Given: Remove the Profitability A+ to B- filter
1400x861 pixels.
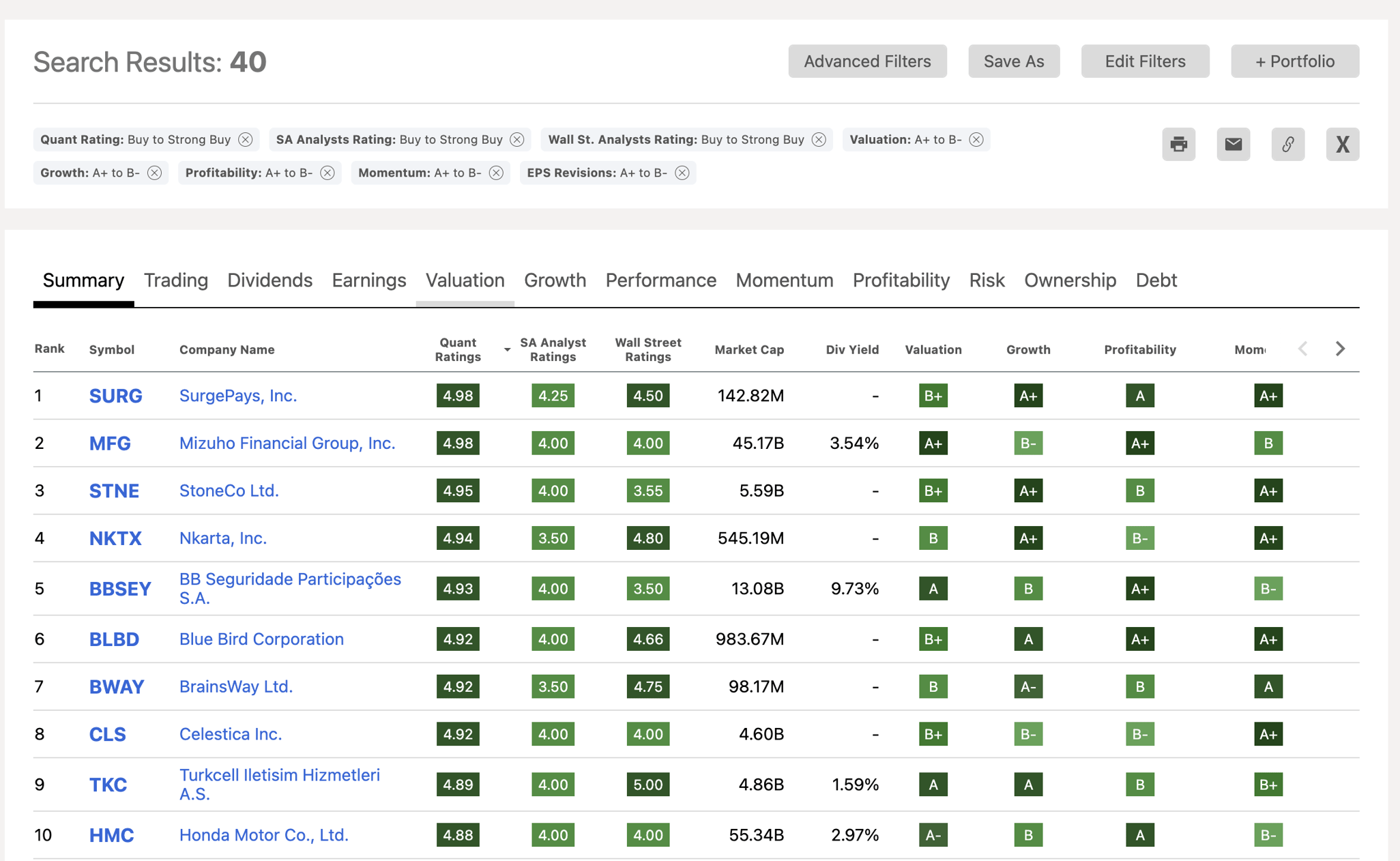Looking at the screenshot, I should tap(331, 173).
